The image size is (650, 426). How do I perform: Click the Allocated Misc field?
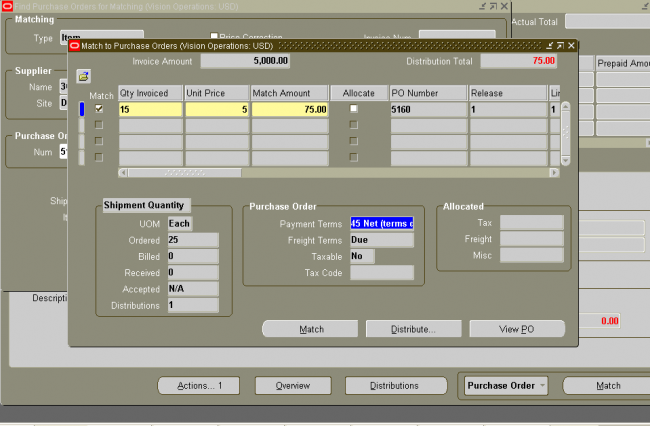[x=532, y=255]
